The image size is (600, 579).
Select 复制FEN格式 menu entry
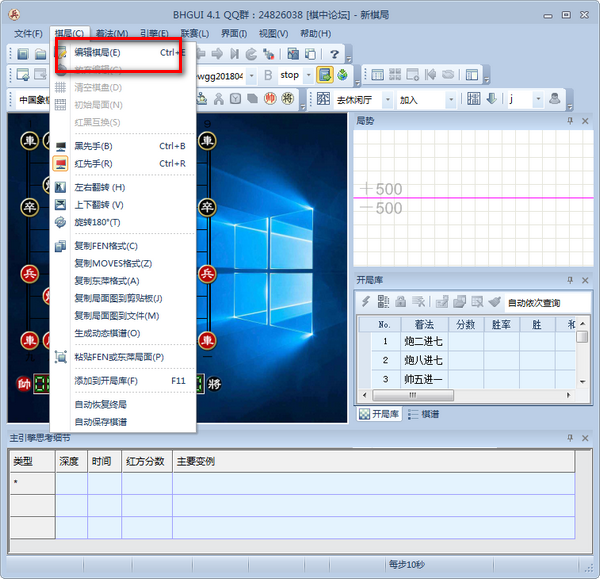(105, 246)
